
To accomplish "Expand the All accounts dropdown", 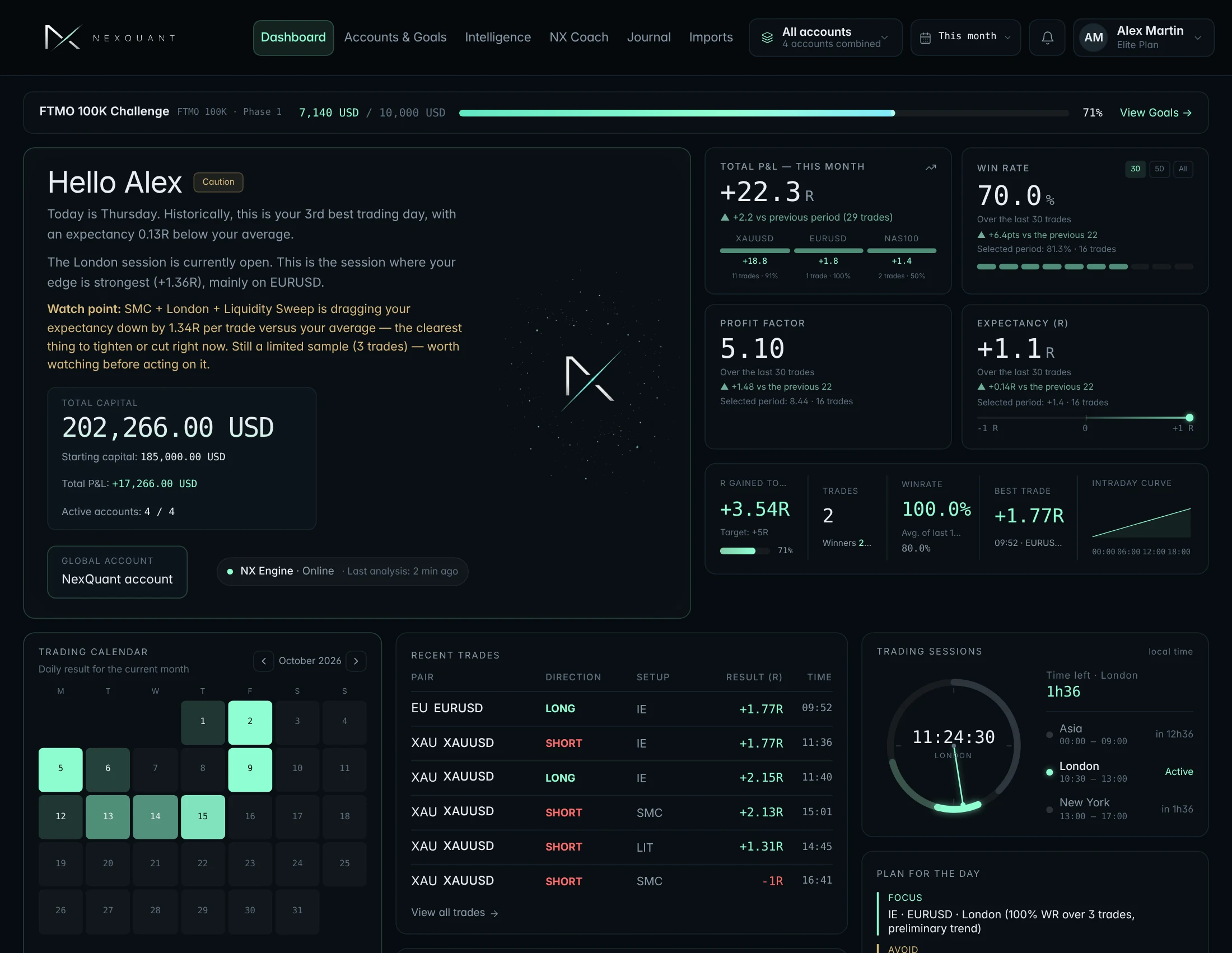I will point(825,38).
